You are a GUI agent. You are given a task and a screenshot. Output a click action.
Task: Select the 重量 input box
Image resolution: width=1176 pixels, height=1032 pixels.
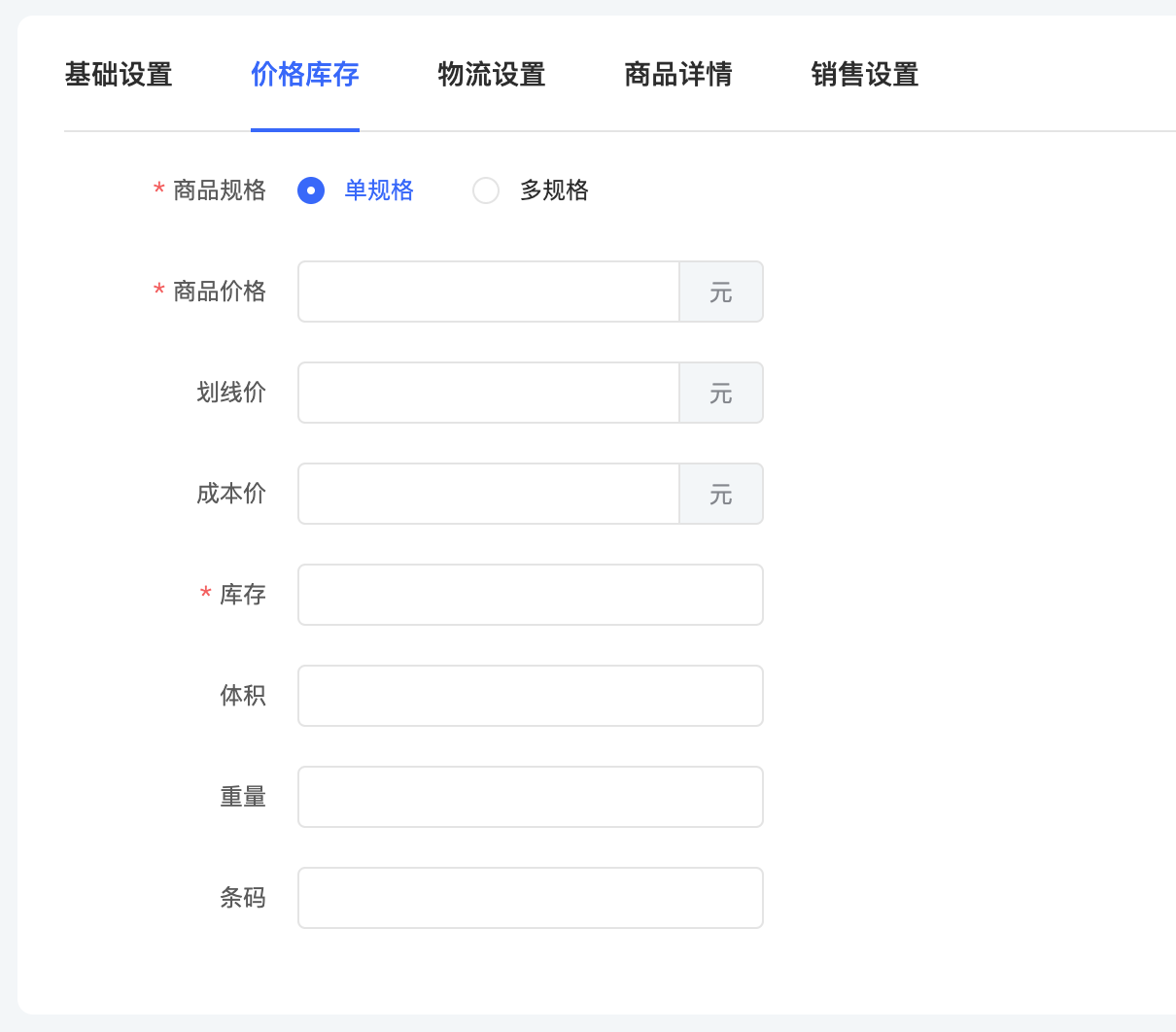coord(530,797)
